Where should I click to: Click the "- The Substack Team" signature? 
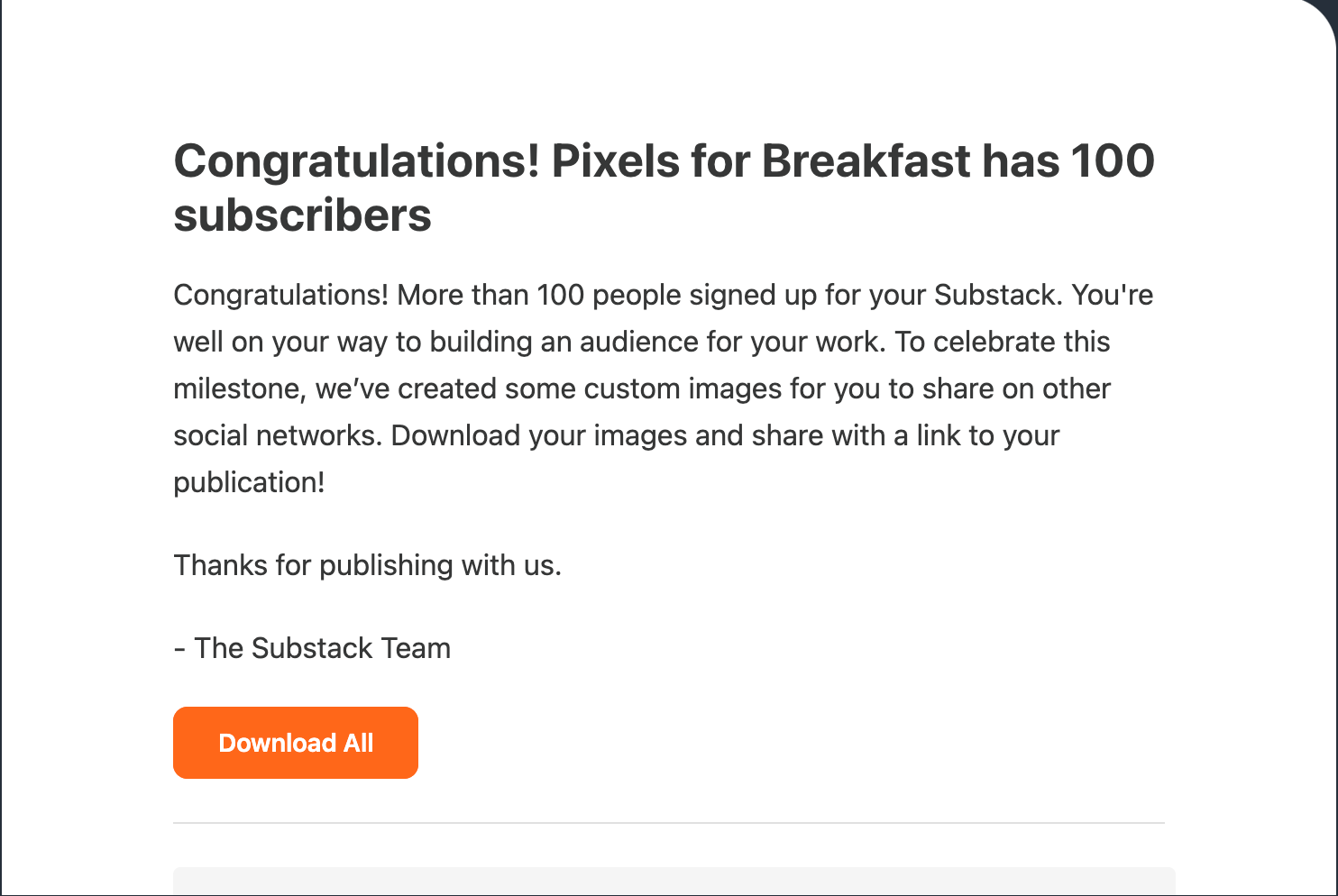(312, 648)
